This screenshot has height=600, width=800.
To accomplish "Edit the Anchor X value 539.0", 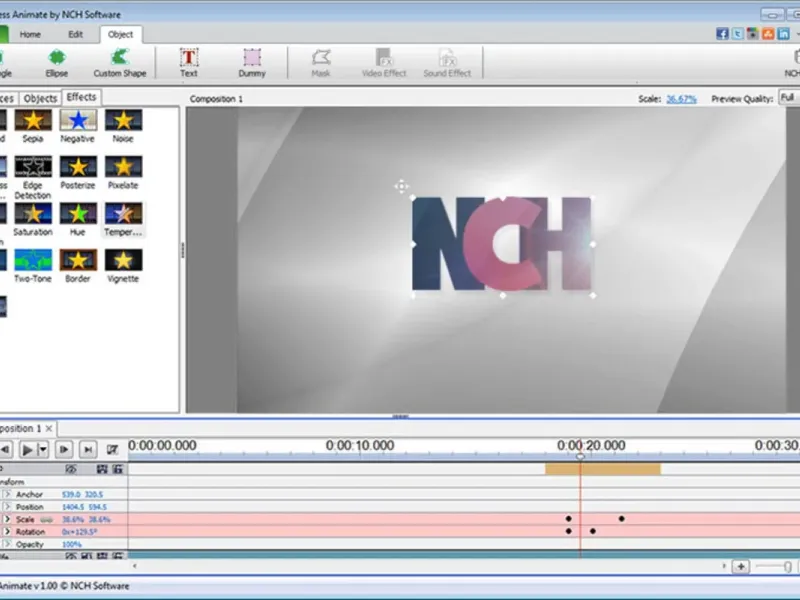I will [x=71, y=494].
